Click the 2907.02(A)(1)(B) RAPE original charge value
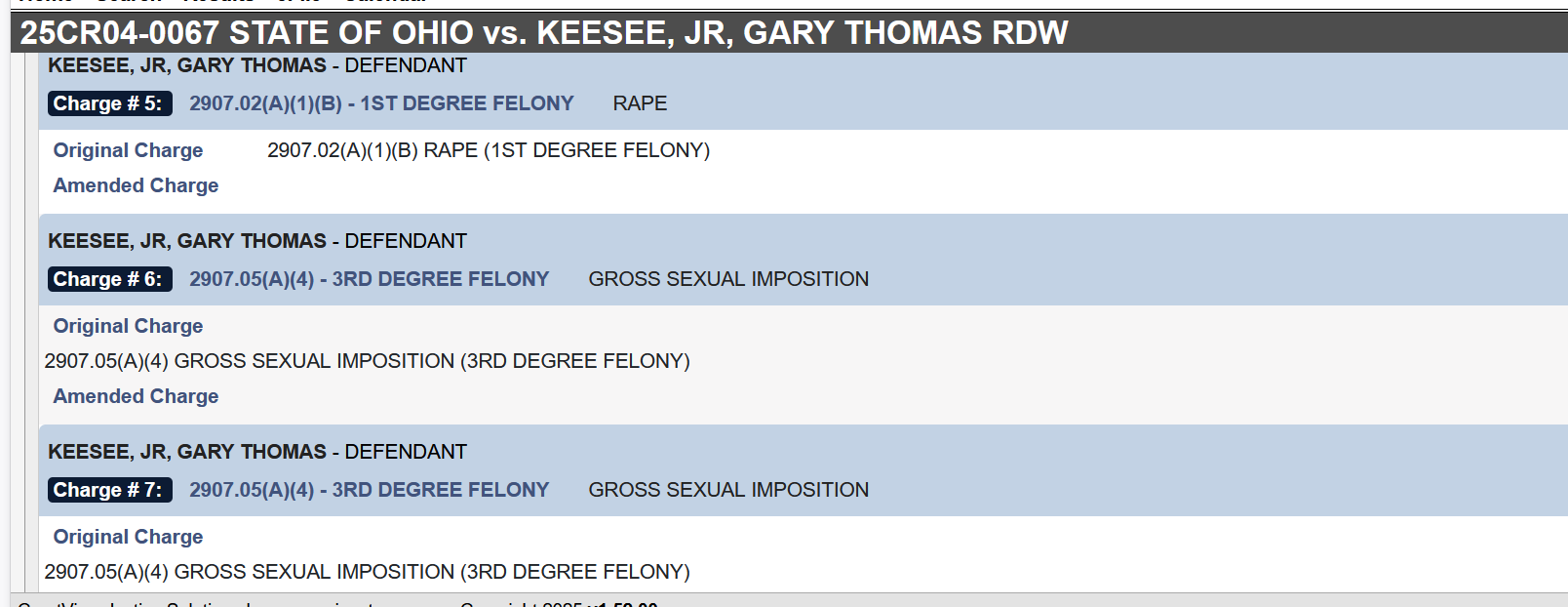The height and width of the screenshot is (607, 1568). point(489,150)
